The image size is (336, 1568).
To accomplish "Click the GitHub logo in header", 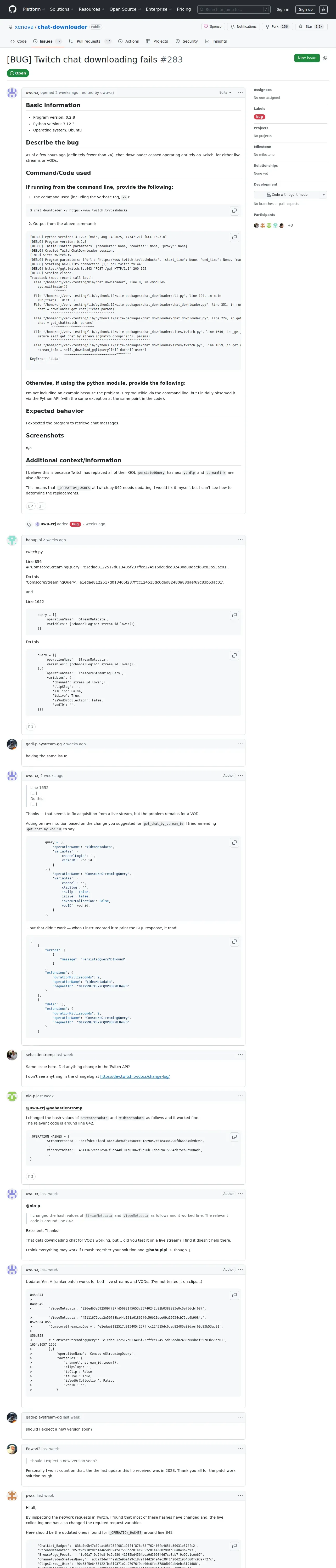I will (12, 9).
